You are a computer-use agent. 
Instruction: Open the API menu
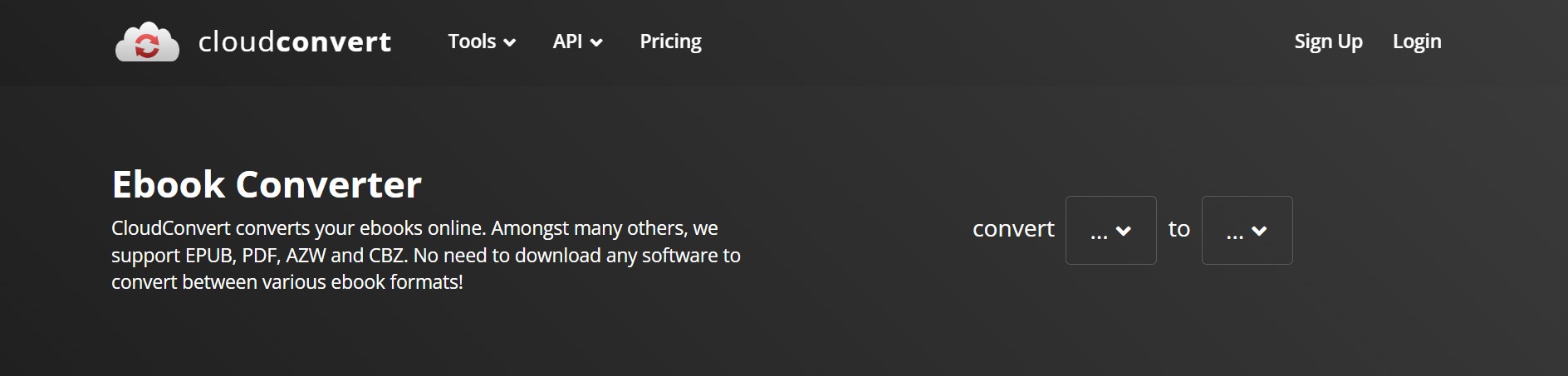tap(577, 42)
